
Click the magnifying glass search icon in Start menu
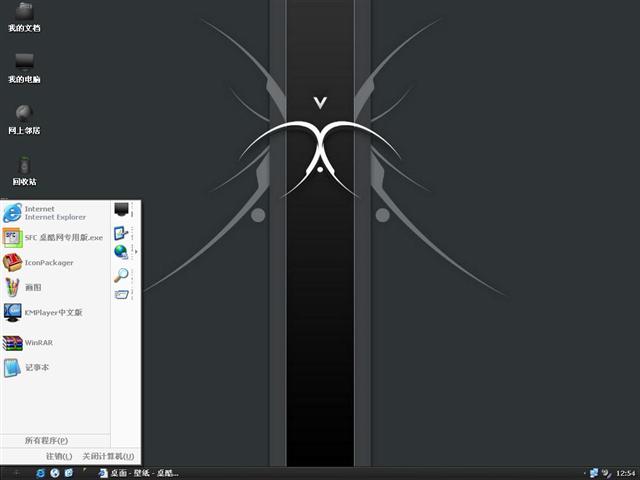[121, 275]
